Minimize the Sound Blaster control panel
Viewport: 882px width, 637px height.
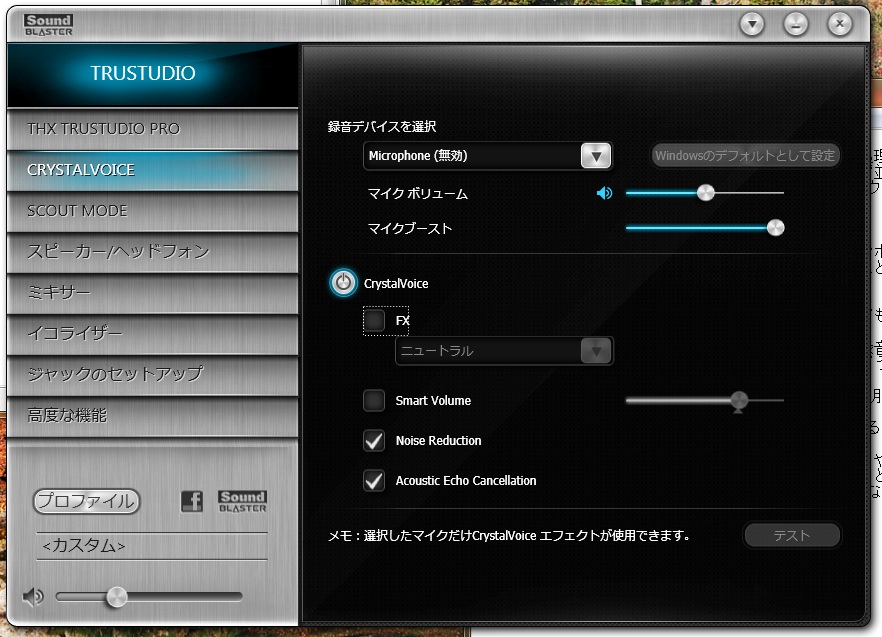pyautogui.click(x=796, y=24)
